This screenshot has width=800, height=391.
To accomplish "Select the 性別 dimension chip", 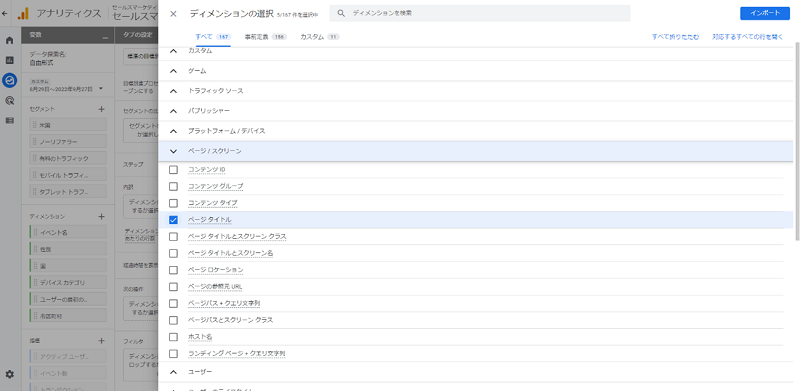I will coord(68,249).
